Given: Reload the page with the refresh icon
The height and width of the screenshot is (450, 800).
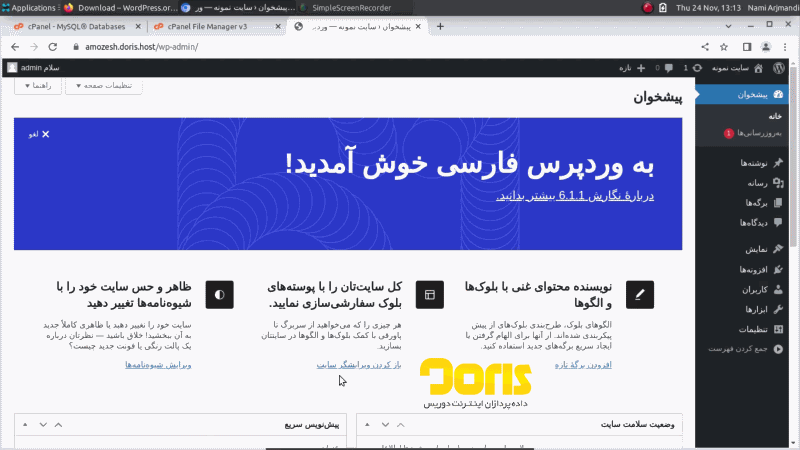Looking at the screenshot, I should point(53,47).
